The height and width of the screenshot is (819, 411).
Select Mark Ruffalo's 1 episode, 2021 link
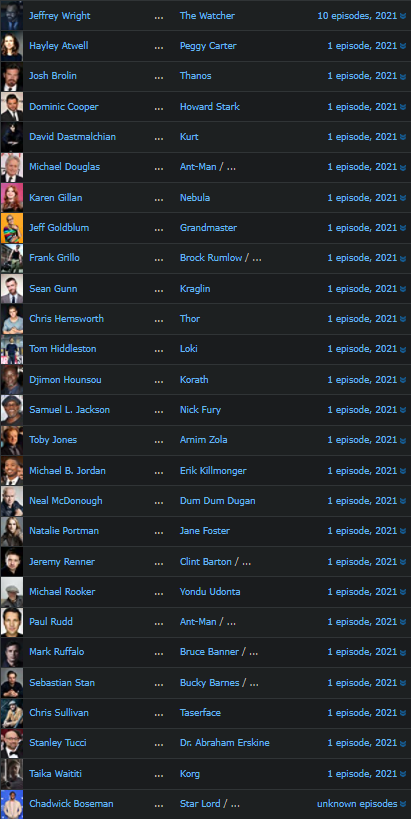click(x=362, y=652)
